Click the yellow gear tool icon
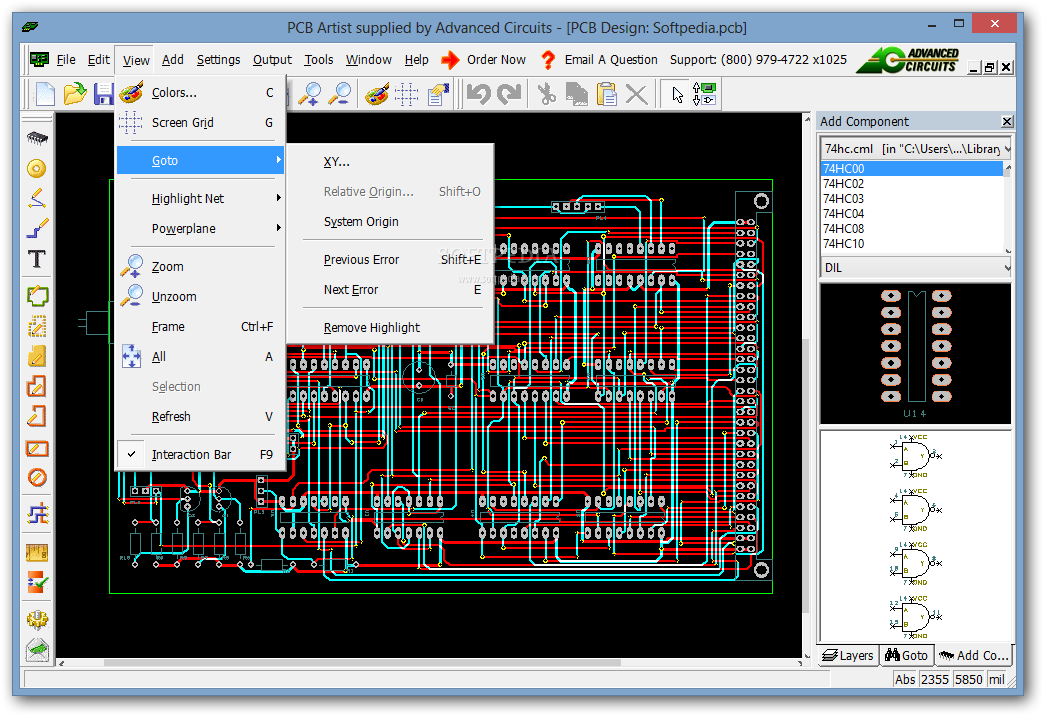 (37, 619)
